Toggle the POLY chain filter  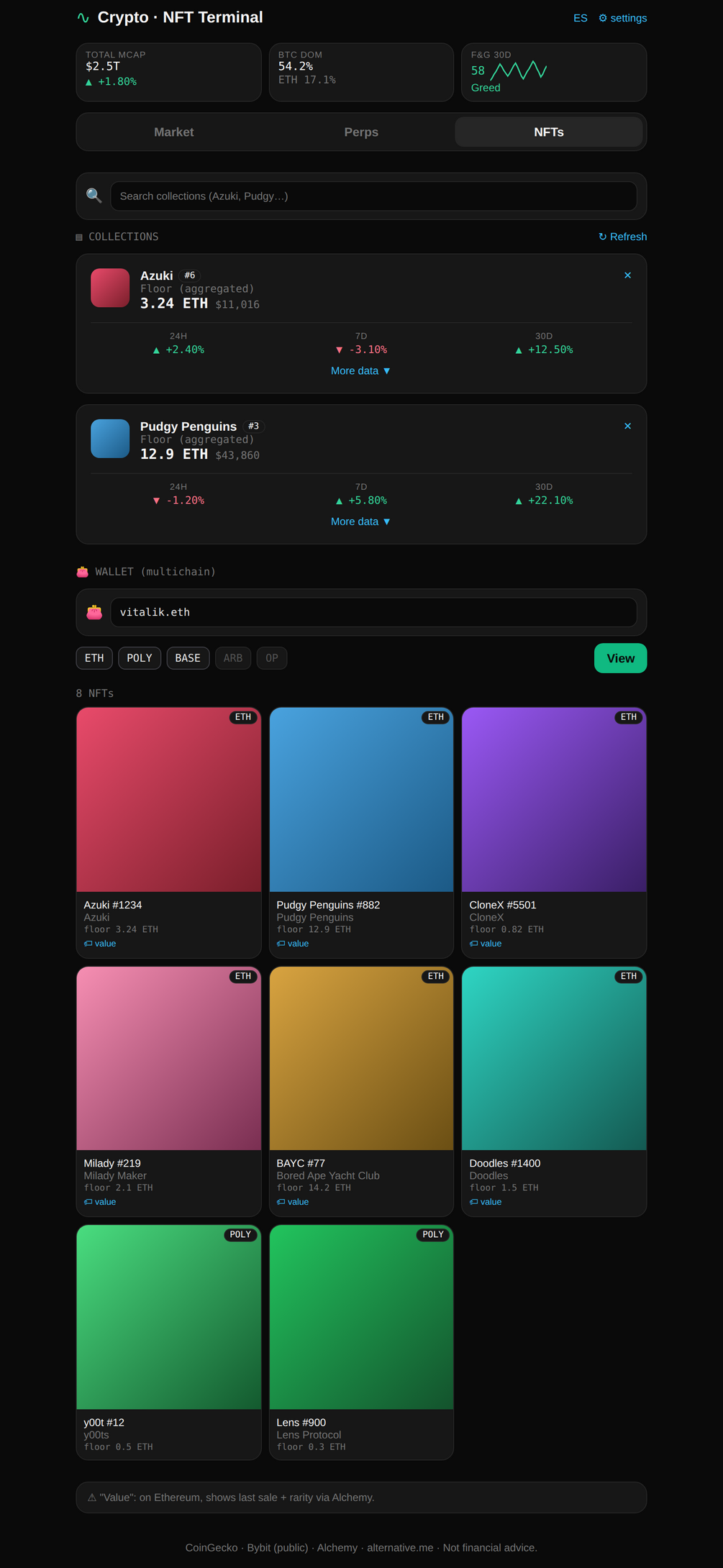tap(140, 658)
